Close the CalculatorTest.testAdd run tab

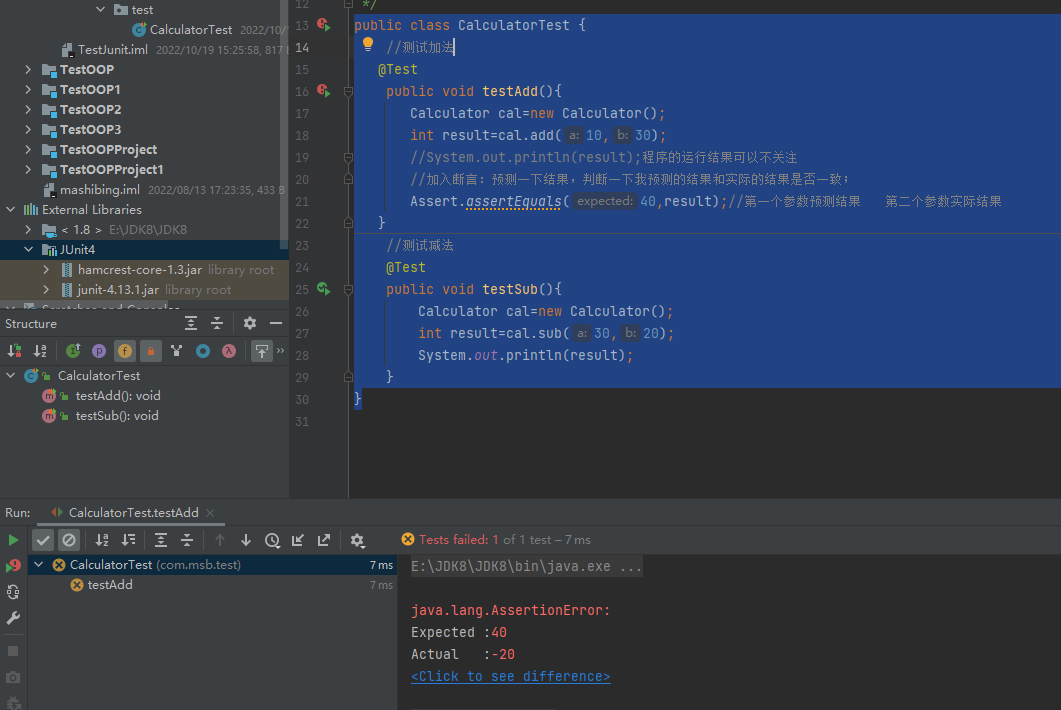tap(210, 513)
